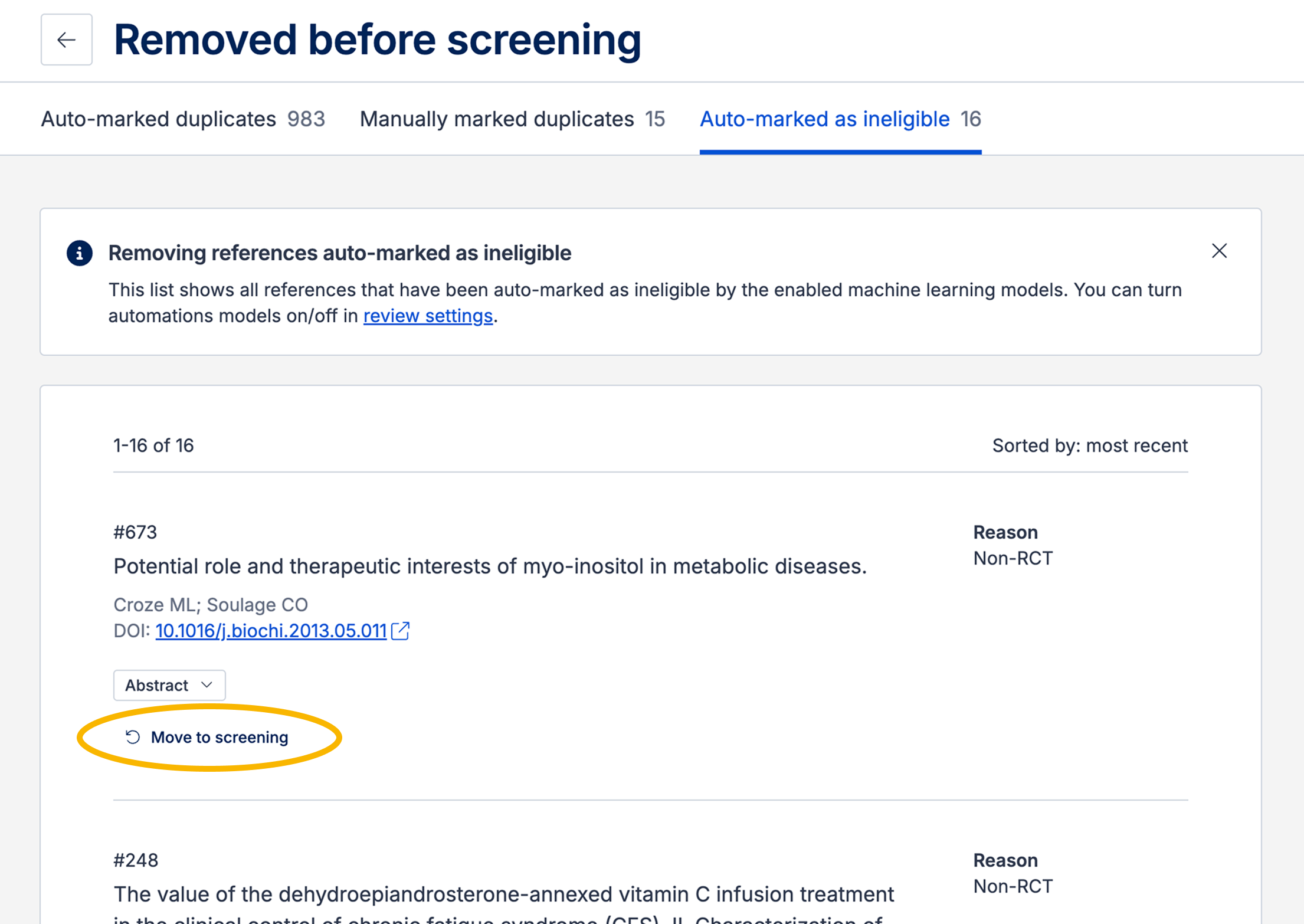Open the DOI via the external link icon

[401, 631]
